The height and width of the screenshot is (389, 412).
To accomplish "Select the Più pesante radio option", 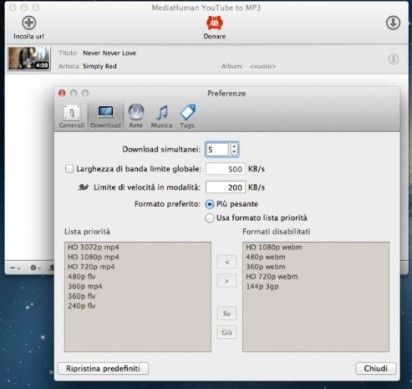I will [209, 204].
